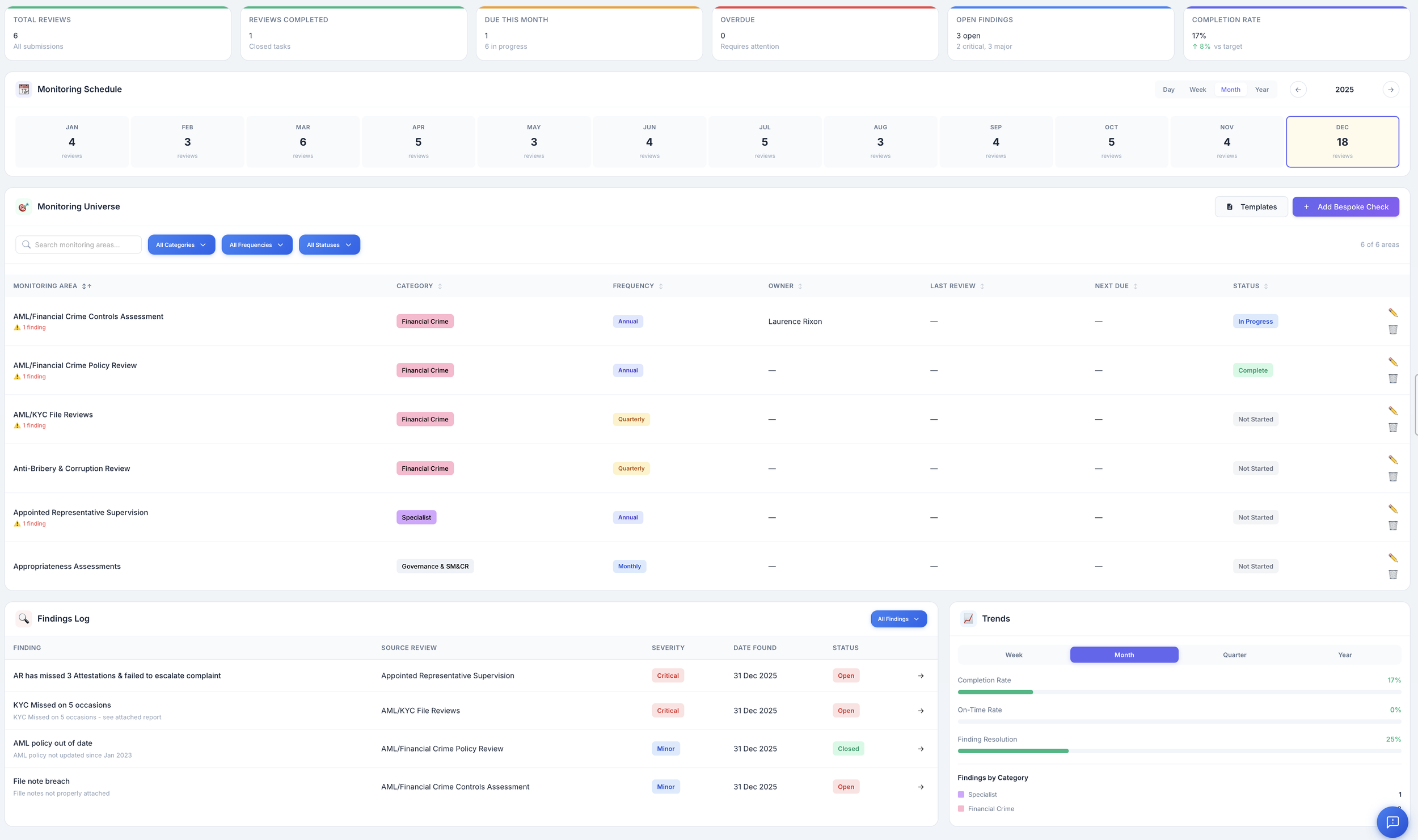Delete the AML/KYC File Reviews row

(1392, 428)
